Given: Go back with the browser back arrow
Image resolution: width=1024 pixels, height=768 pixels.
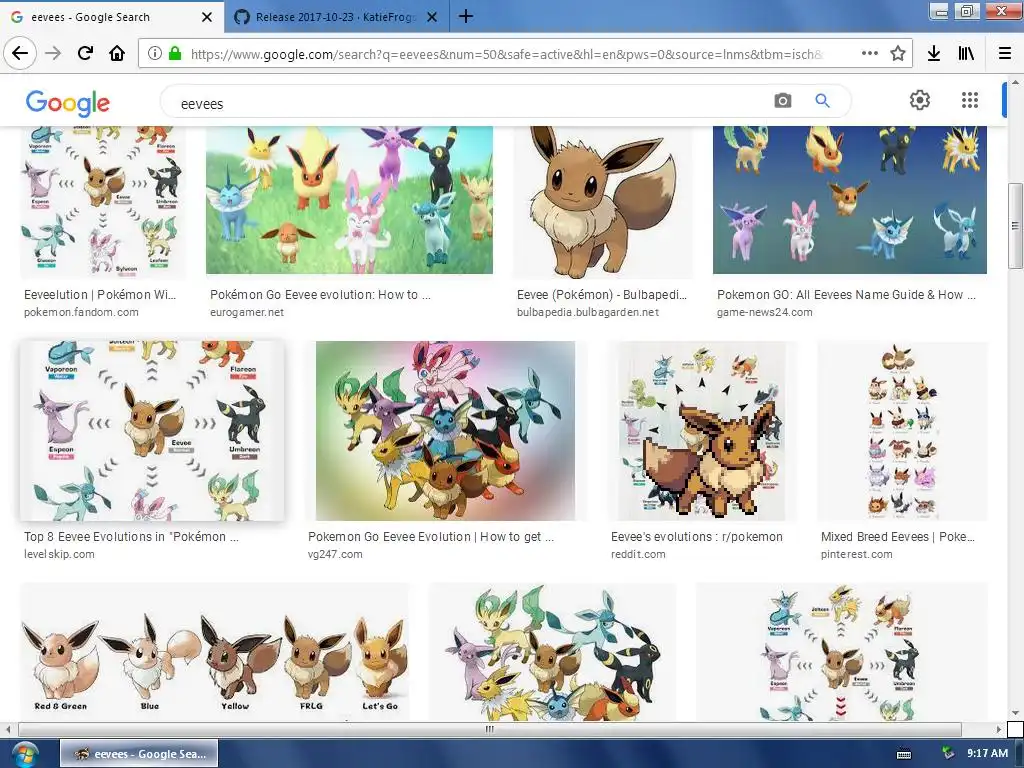Looking at the screenshot, I should (20, 53).
